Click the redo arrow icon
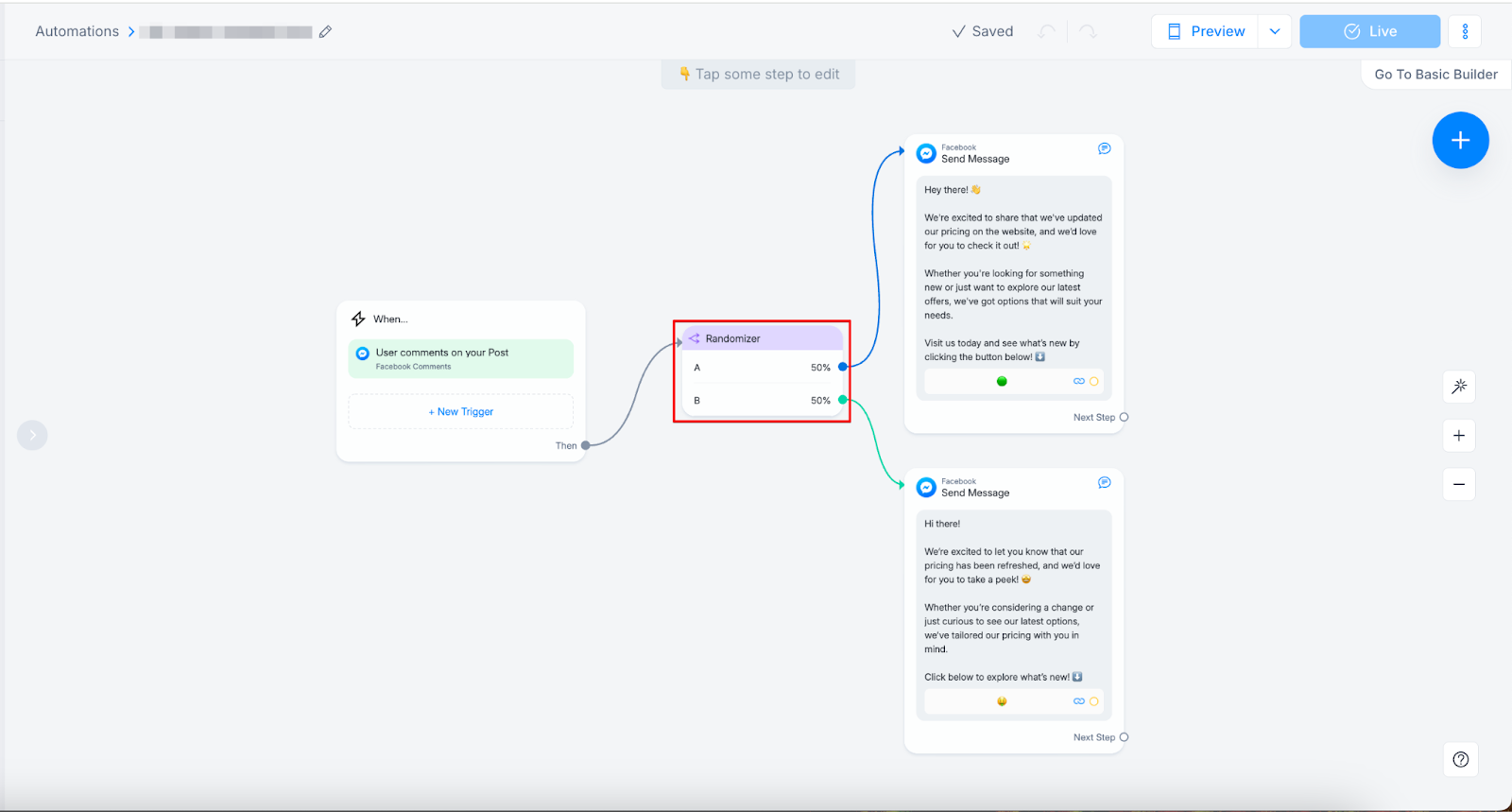Screen dimensions: 1512x812 tap(1089, 31)
